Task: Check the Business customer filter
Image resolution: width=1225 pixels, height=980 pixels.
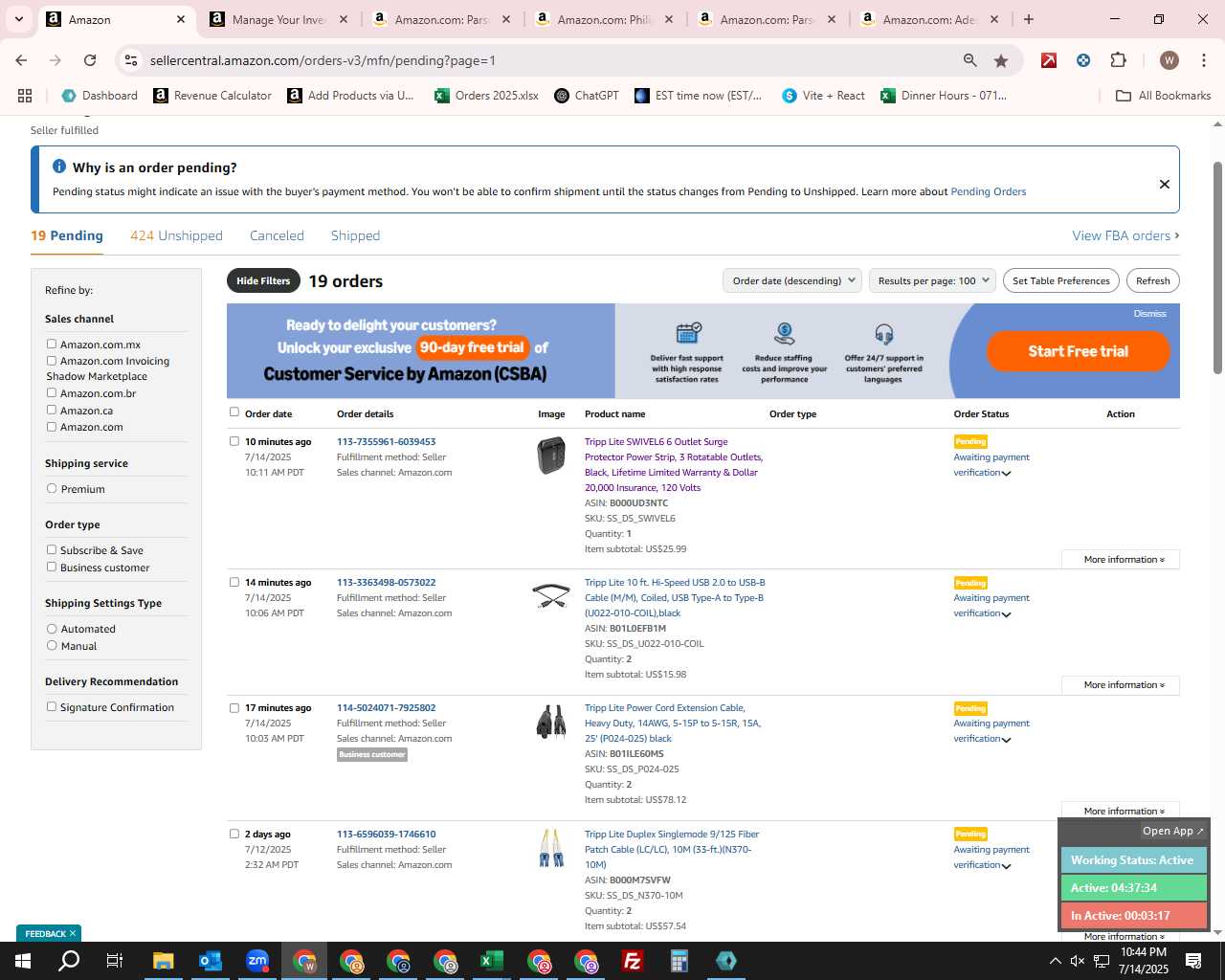Action: click(52, 567)
